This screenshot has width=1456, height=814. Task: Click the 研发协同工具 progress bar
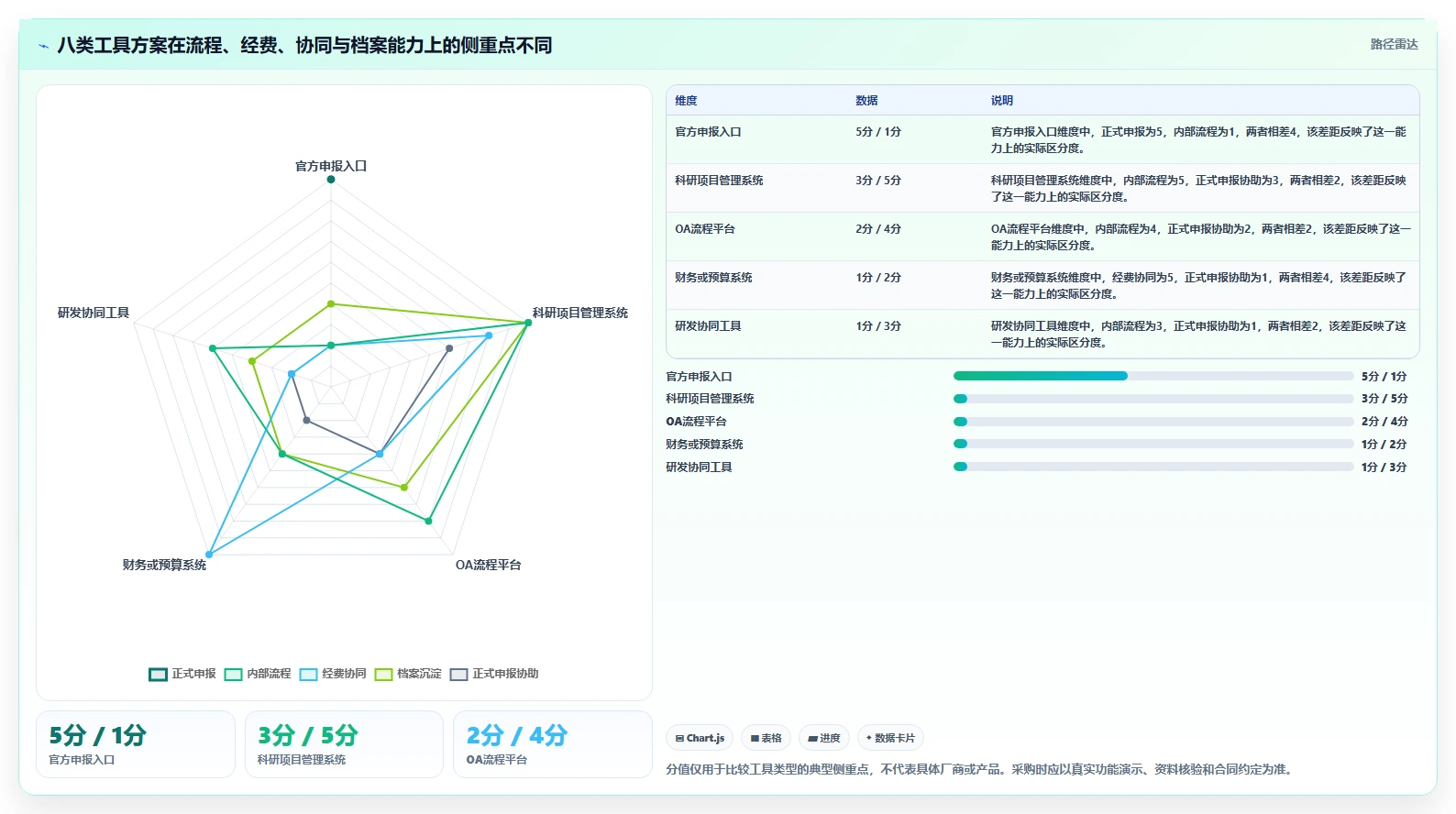(1153, 467)
